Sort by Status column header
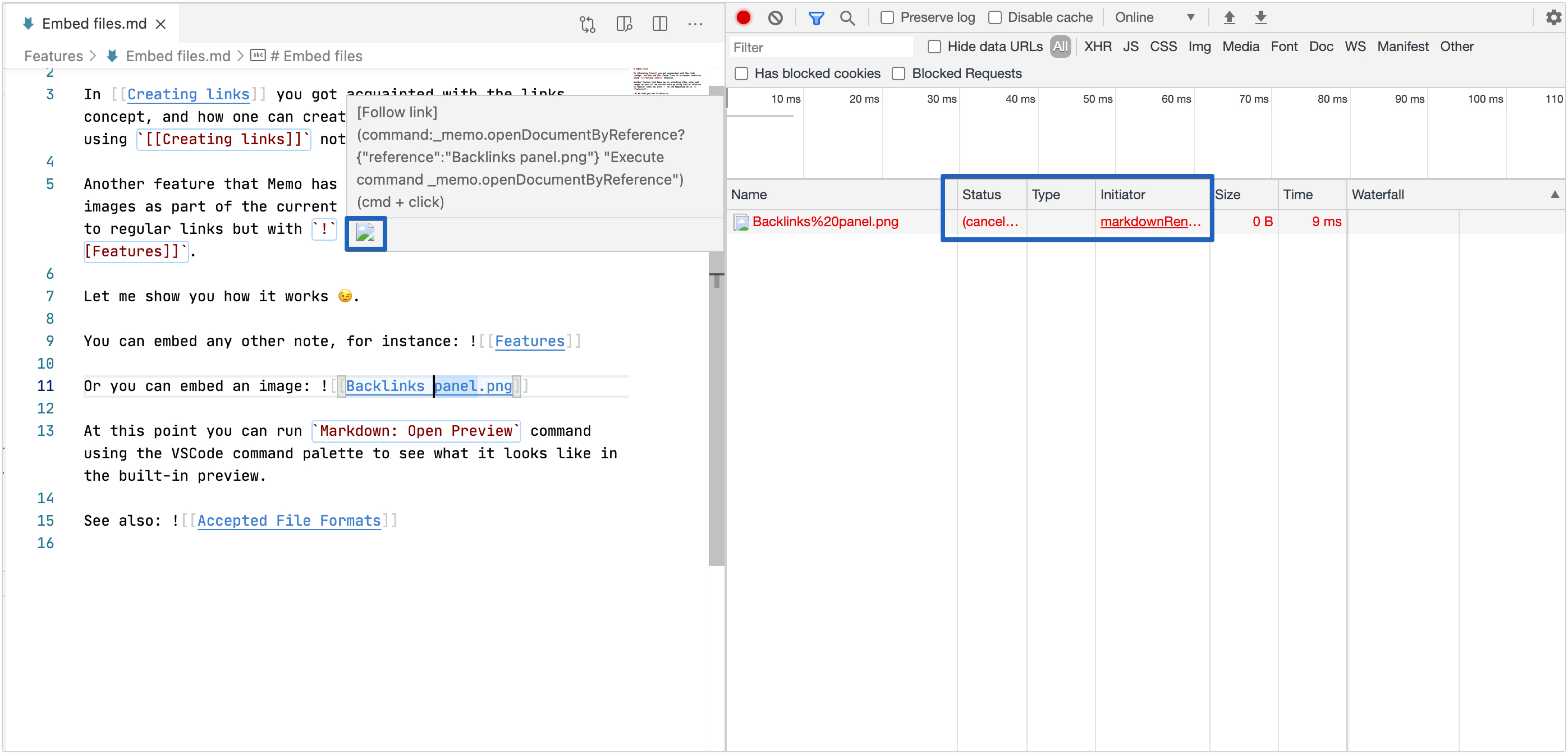Screen dimensions: 1568x754 pyautogui.click(x=992, y=195)
